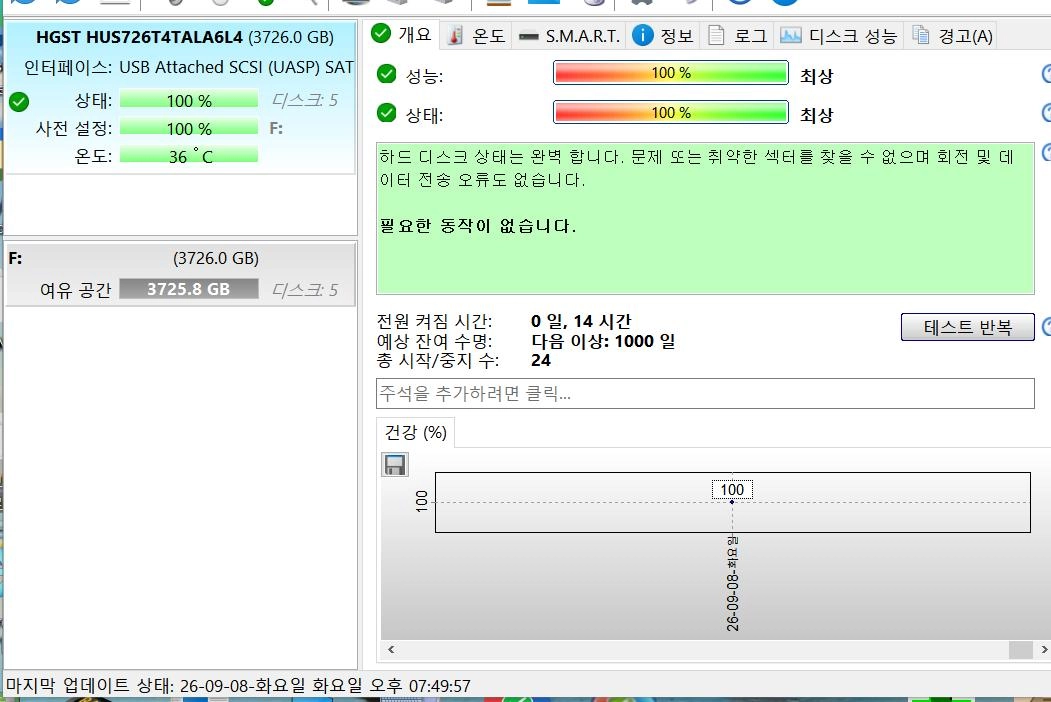
Task: Click the 인터페이스: USB Attached SCSI text
Action: [188, 67]
